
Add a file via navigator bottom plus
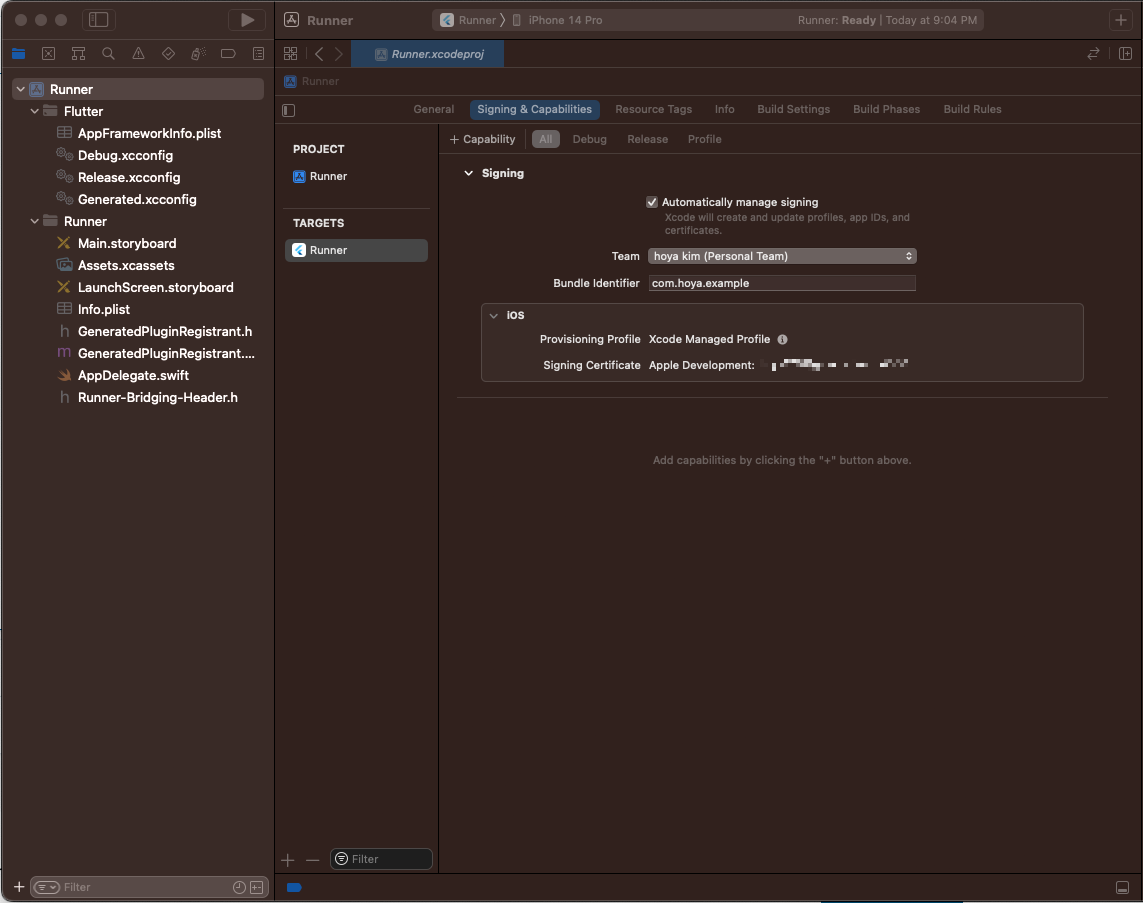(19, 887)
